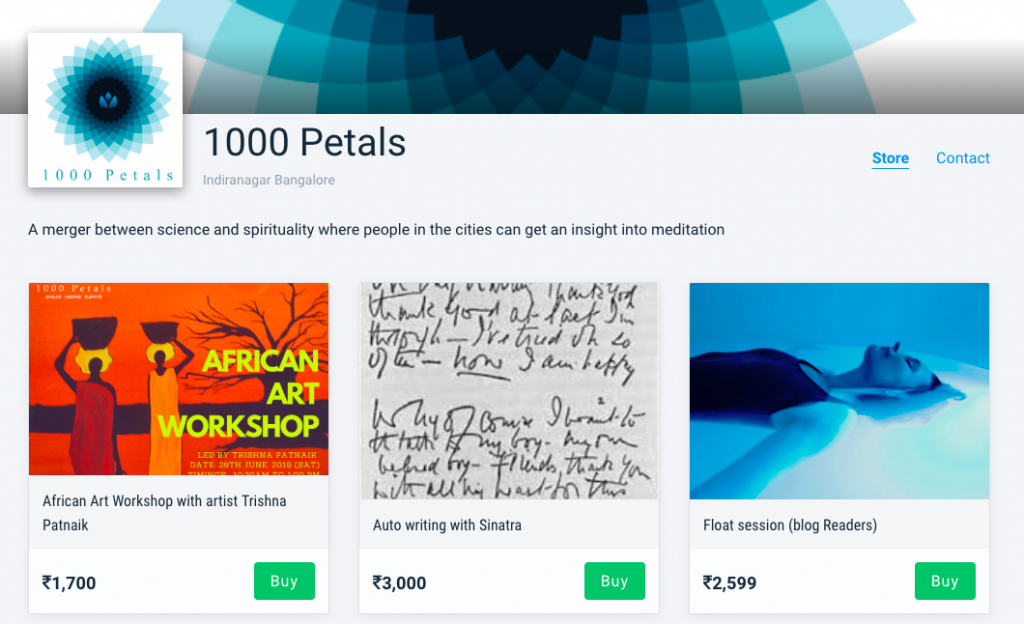Open the handwriting image for Auto writing
Screen dimensions: 1024x624
tap(509, 390)
